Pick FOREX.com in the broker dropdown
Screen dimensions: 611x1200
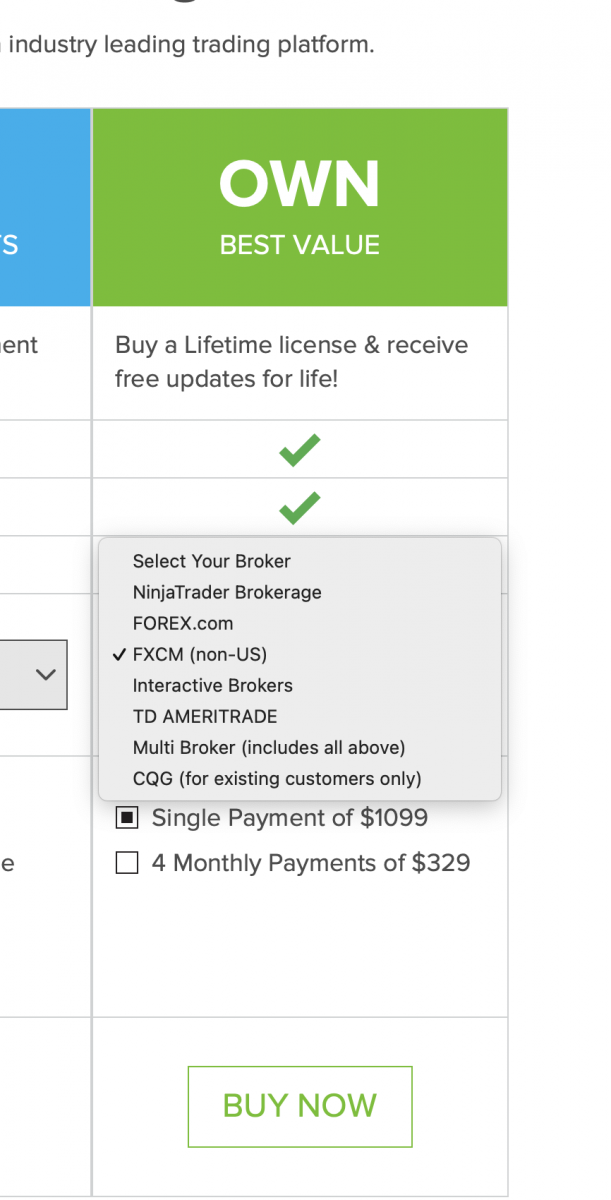point(182,623)
